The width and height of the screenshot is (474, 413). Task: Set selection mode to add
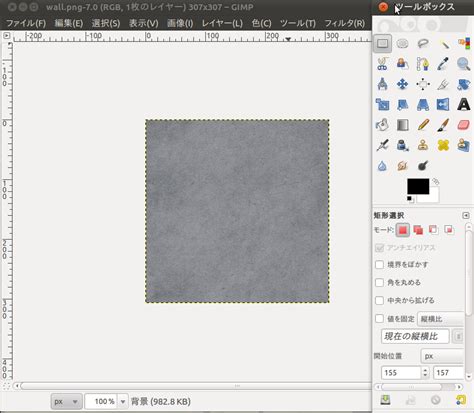click(x=418, y=230)
